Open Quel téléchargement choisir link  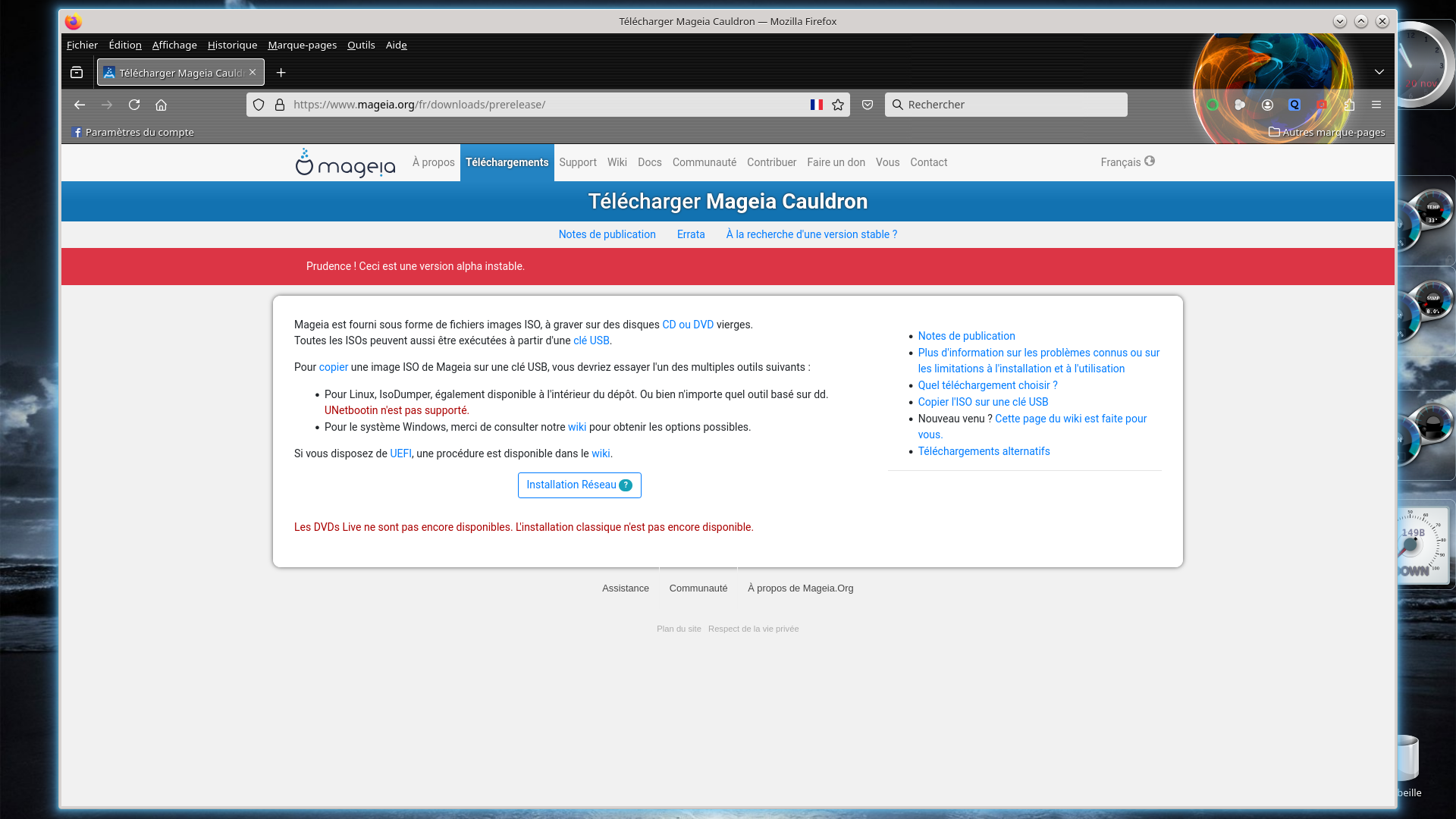(x=988, y=385)
